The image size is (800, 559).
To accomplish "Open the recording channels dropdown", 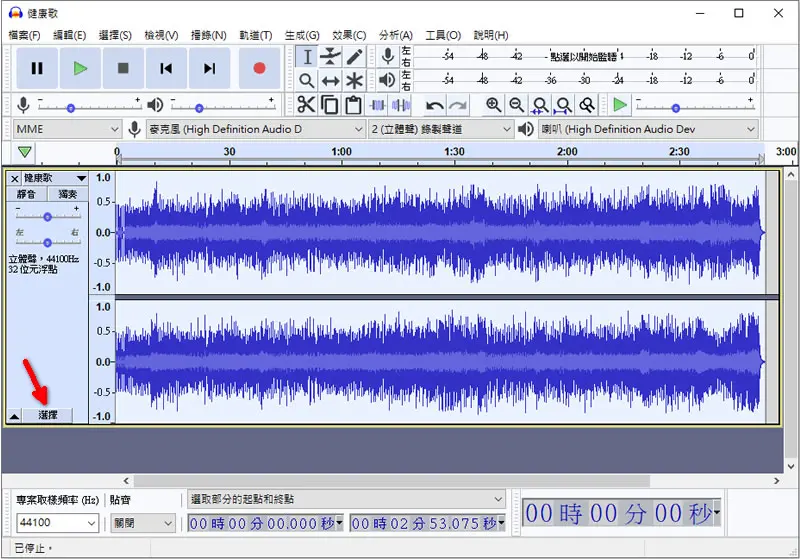I will [441, 129].
